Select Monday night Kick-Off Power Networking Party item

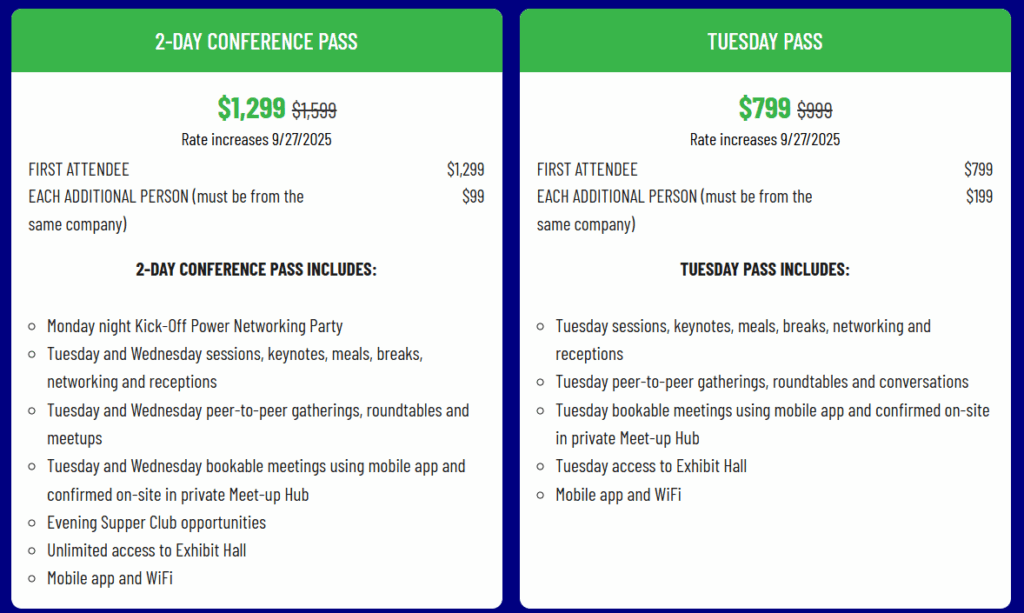pyautogui.click(x=195, y=326)
